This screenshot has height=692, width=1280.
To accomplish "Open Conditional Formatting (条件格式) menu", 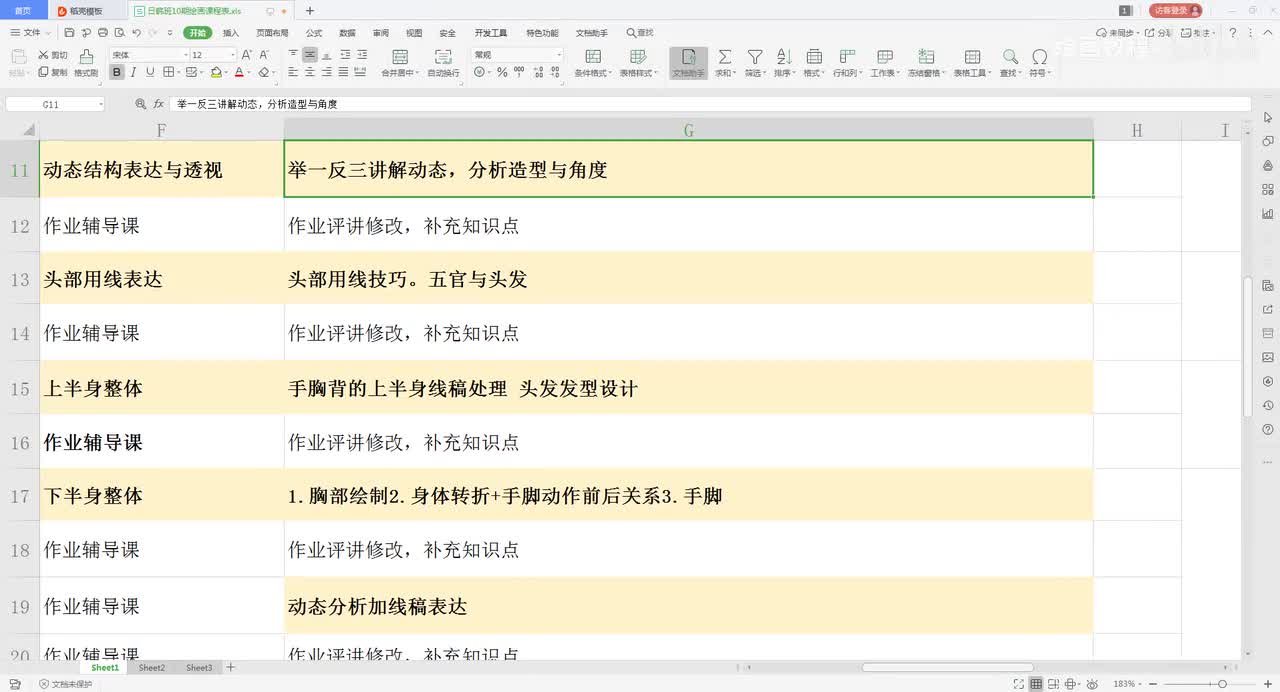I will pos(593,63).
